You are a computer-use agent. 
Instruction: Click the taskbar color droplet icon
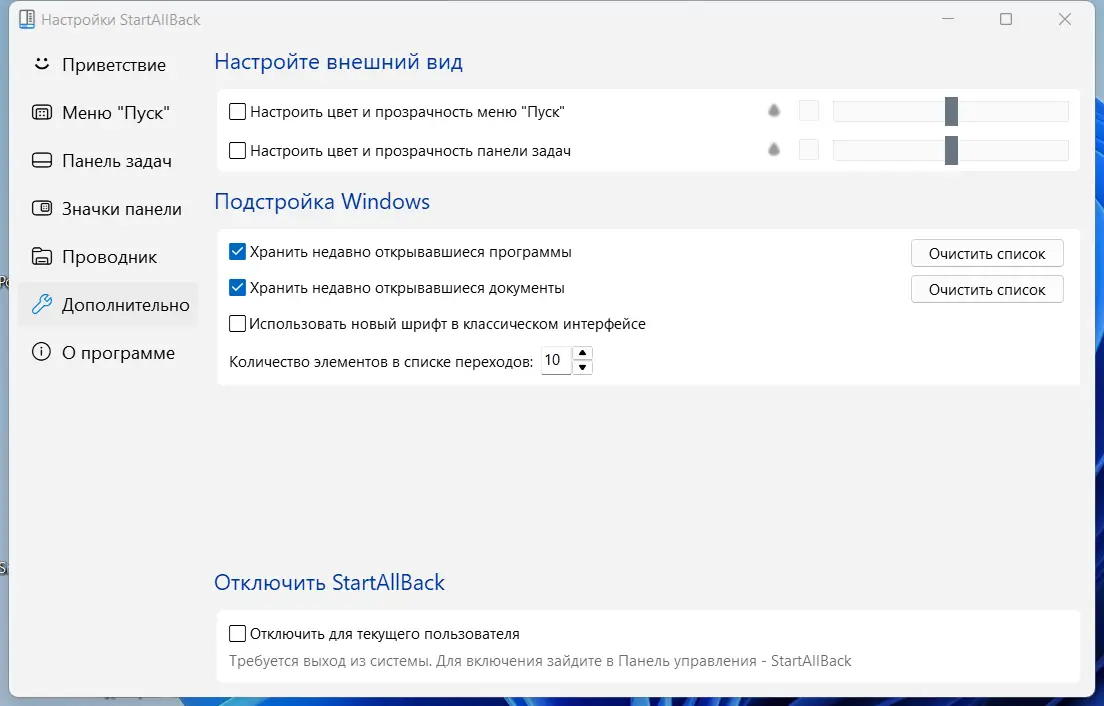[x=773, y=149]
